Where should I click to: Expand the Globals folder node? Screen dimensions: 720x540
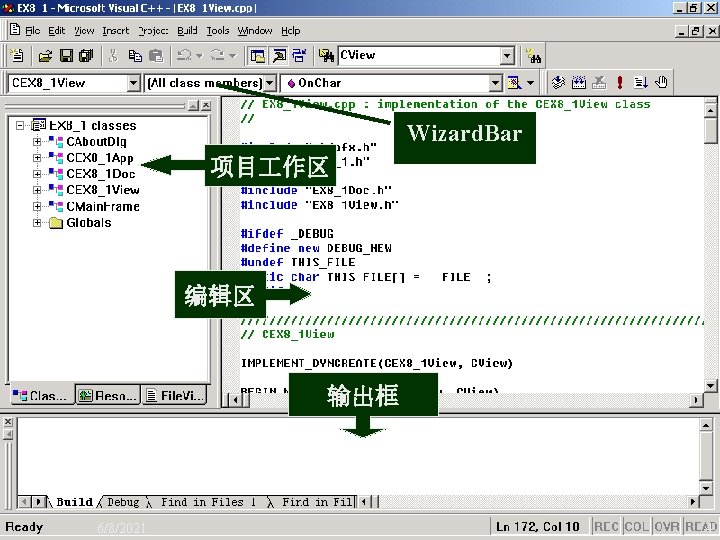(37, 223)
